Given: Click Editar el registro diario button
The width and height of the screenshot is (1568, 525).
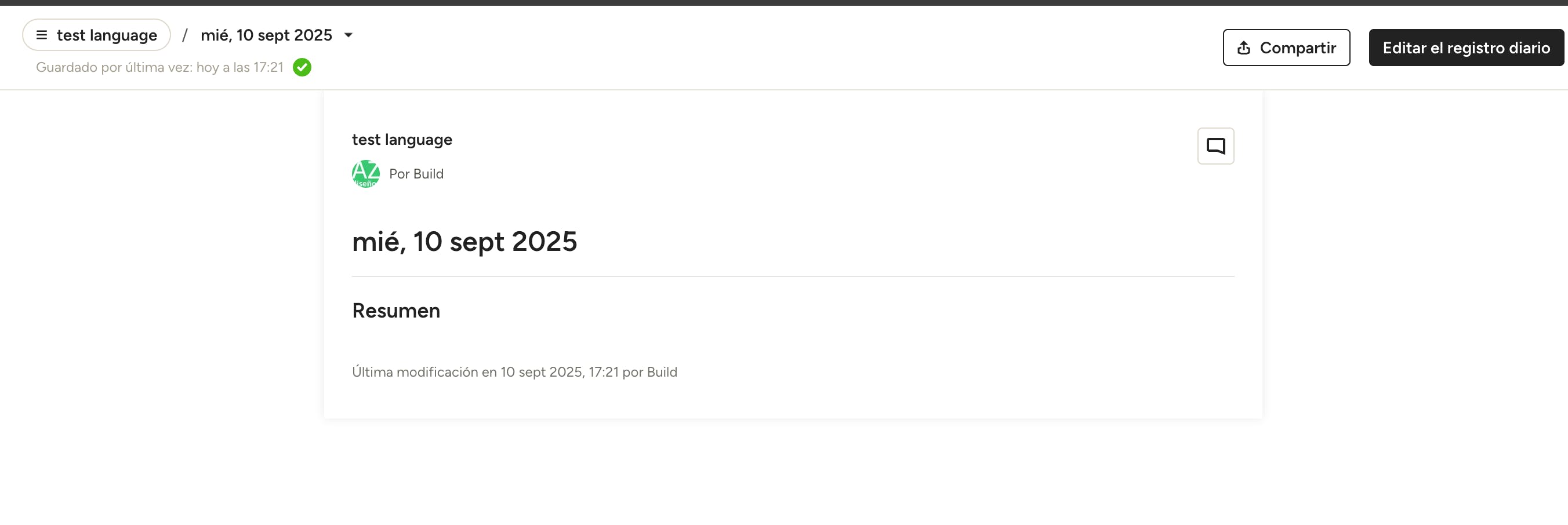Looking at the screenshot, I should [x=1466, y=48].
